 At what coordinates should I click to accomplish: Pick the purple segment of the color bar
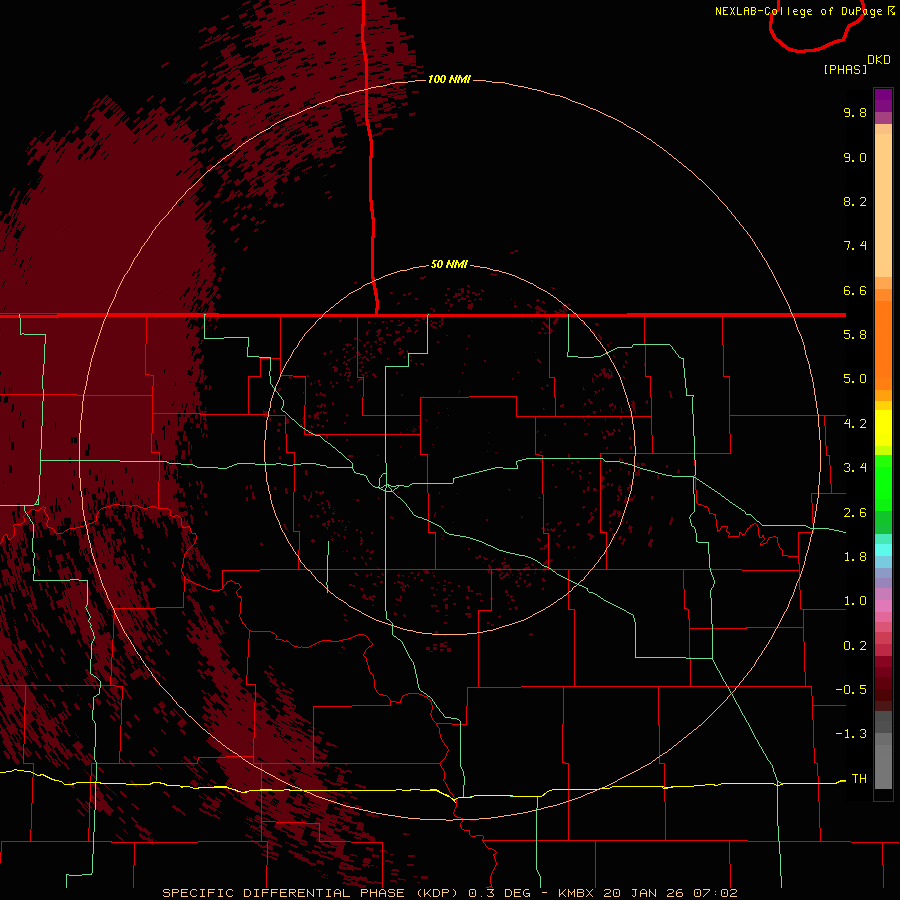point(883,100)
